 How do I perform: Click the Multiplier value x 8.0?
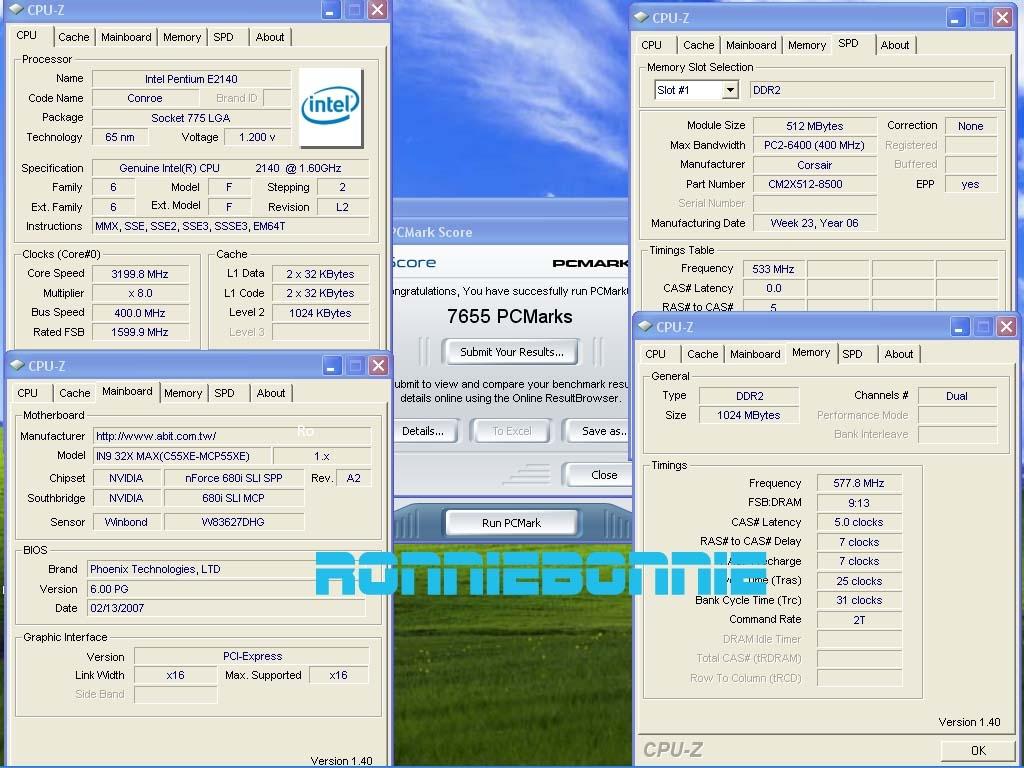pyautogui.click(x=140, y=293)
